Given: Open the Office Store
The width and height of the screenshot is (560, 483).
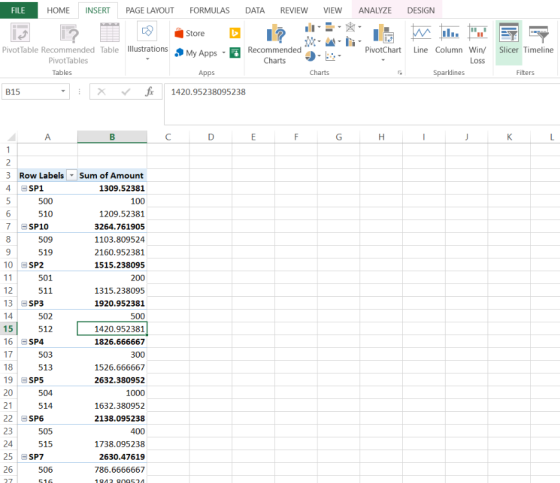Looking at the screenshot, I should tap(190, 33).
